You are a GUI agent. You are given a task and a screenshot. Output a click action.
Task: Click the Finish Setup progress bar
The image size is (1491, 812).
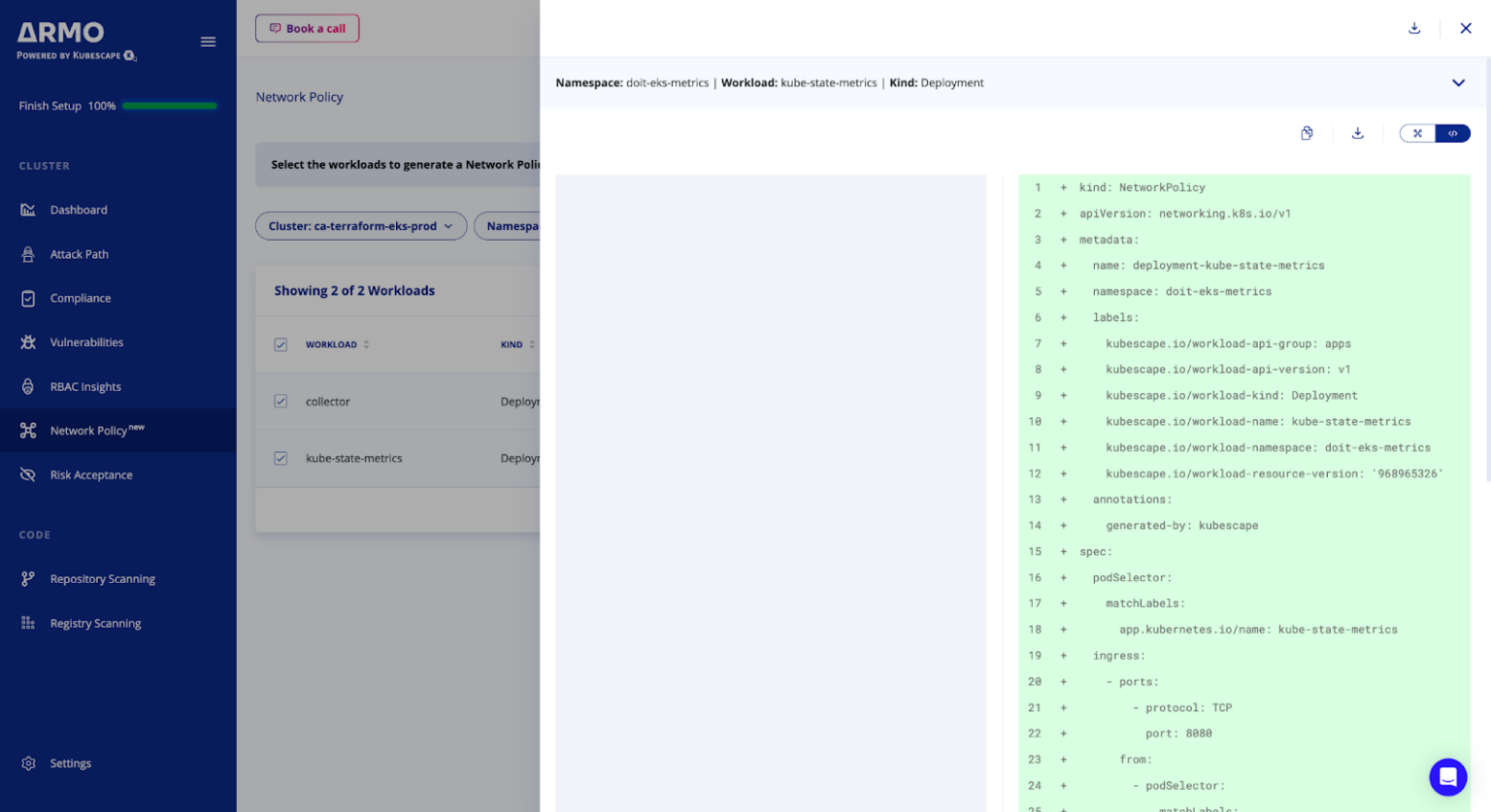point(169,106)
